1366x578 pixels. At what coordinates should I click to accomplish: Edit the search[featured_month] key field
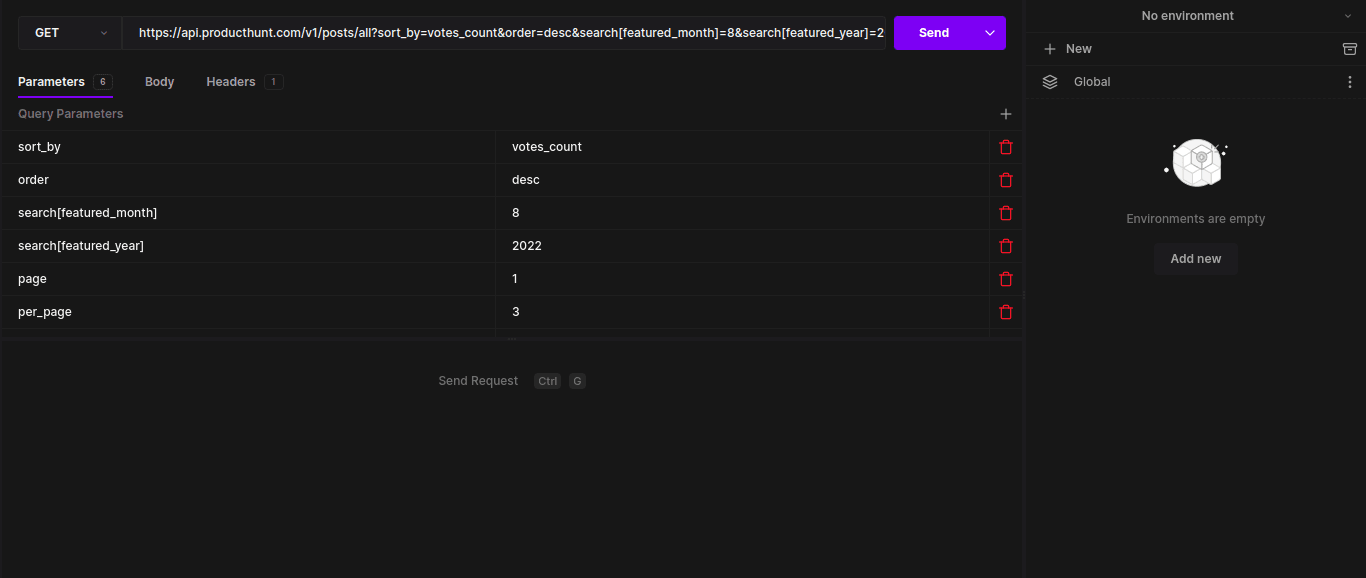(248, 213)
